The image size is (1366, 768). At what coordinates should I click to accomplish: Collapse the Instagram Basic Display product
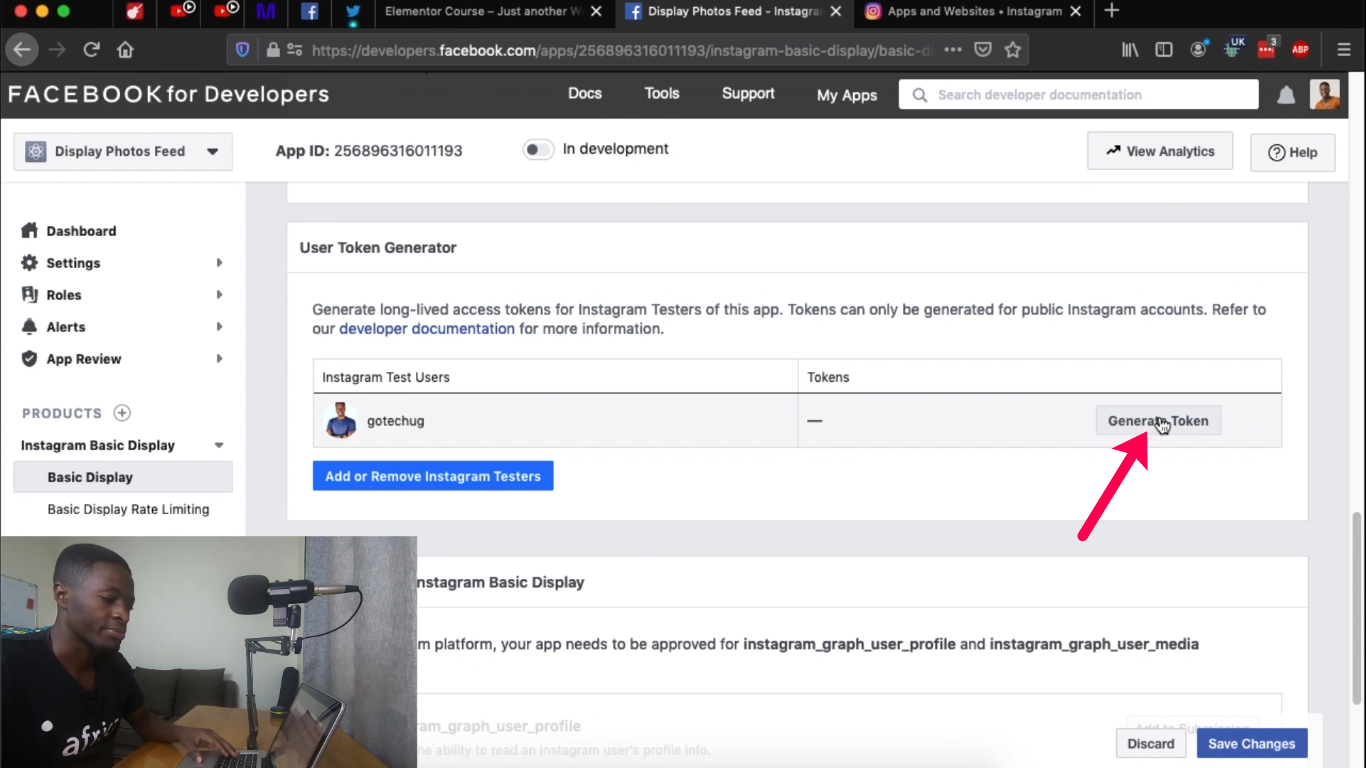point(219,446)
